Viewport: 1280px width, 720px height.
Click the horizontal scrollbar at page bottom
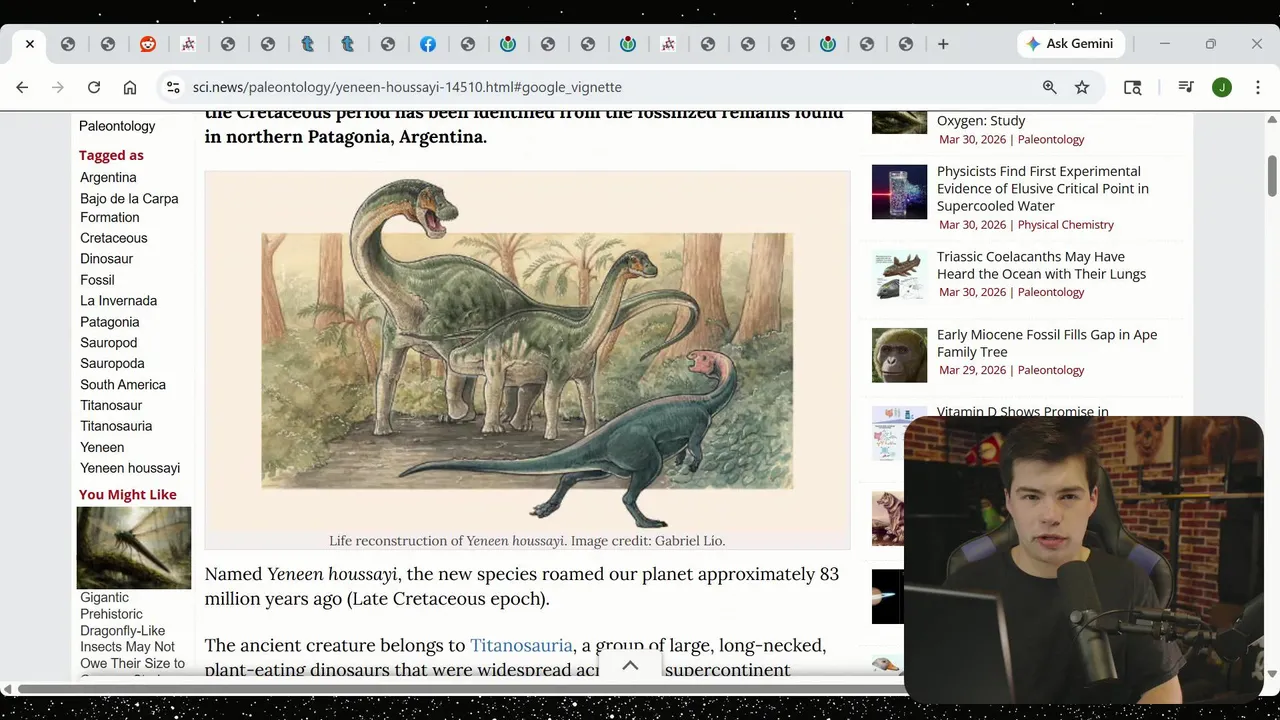(x=460, y=689)
